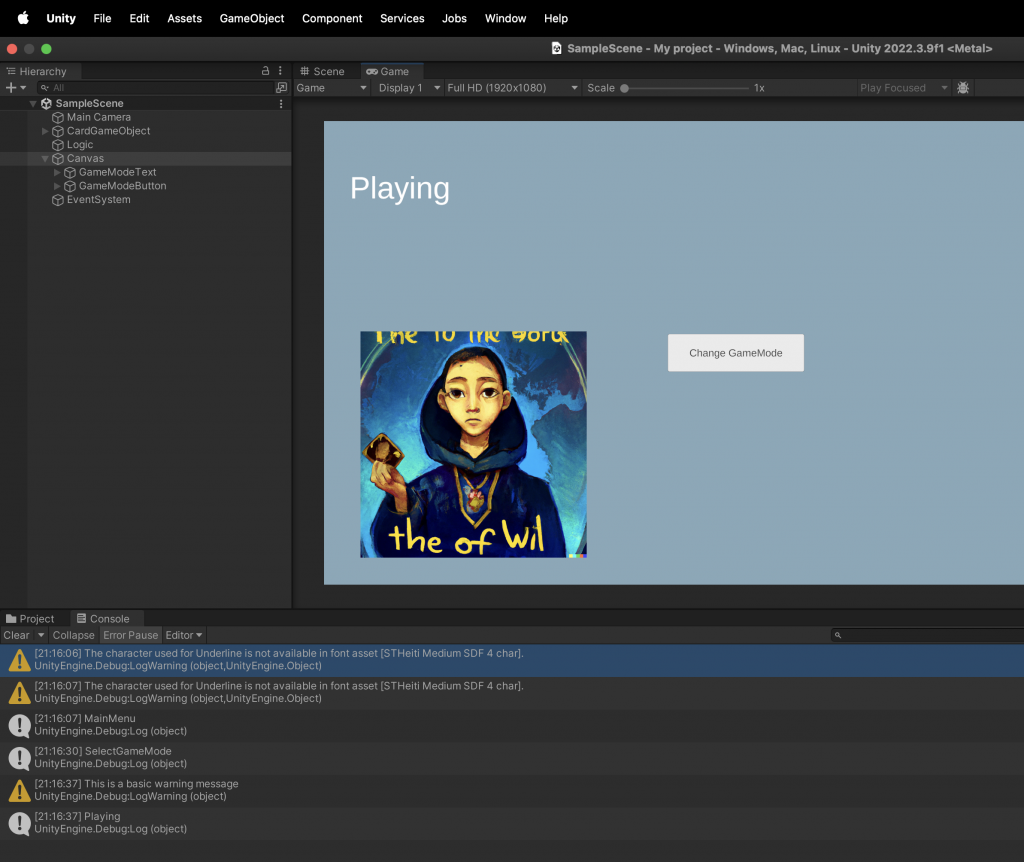
Task: Switch to the Project tab
Action: [31, 618]
